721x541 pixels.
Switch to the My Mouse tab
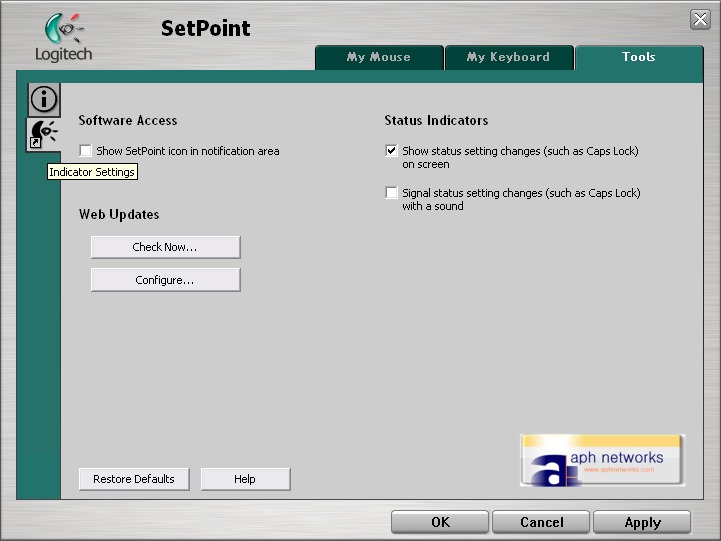click(x=378, y=57)
